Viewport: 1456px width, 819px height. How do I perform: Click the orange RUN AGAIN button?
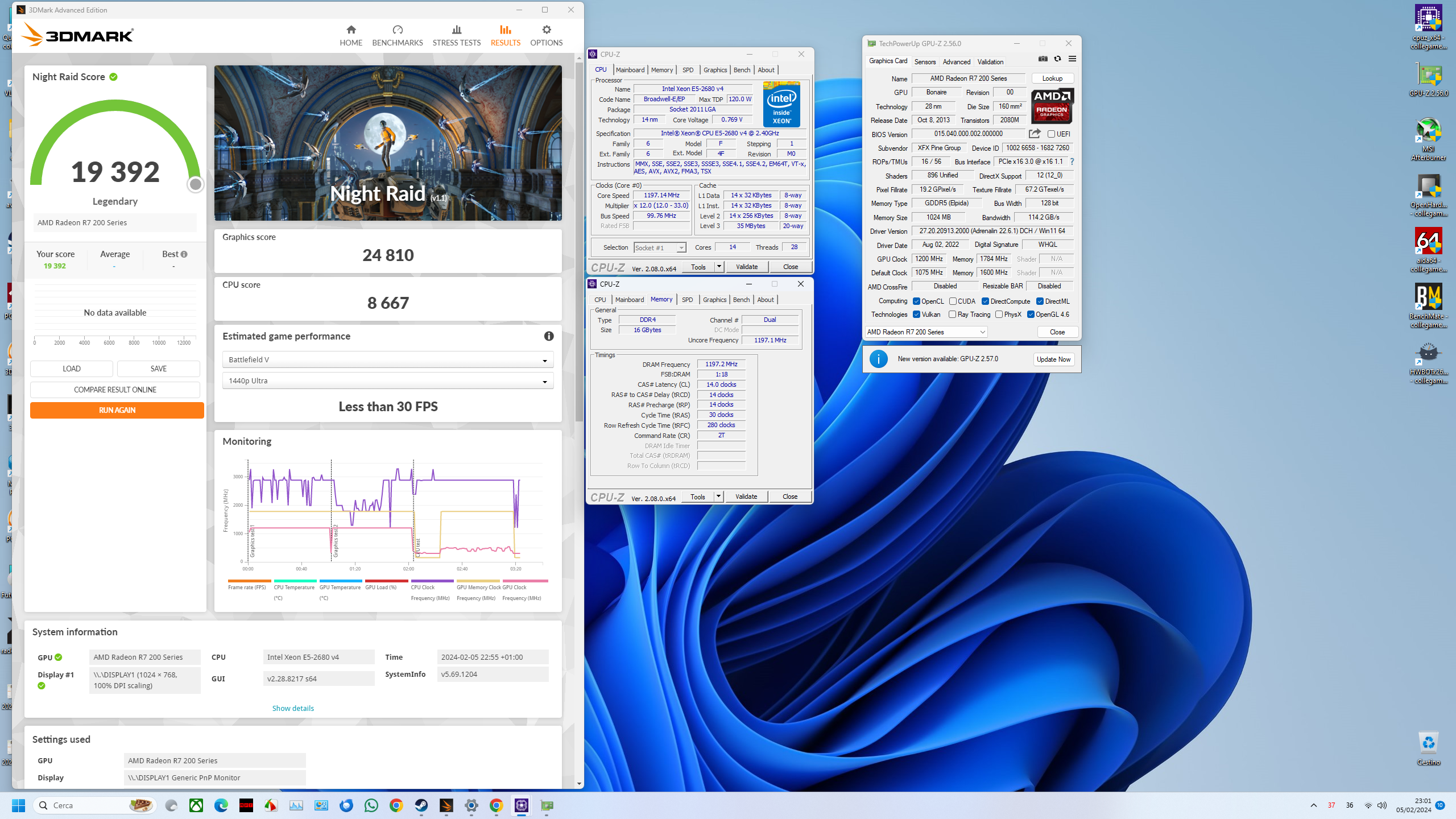pos(117,410)
